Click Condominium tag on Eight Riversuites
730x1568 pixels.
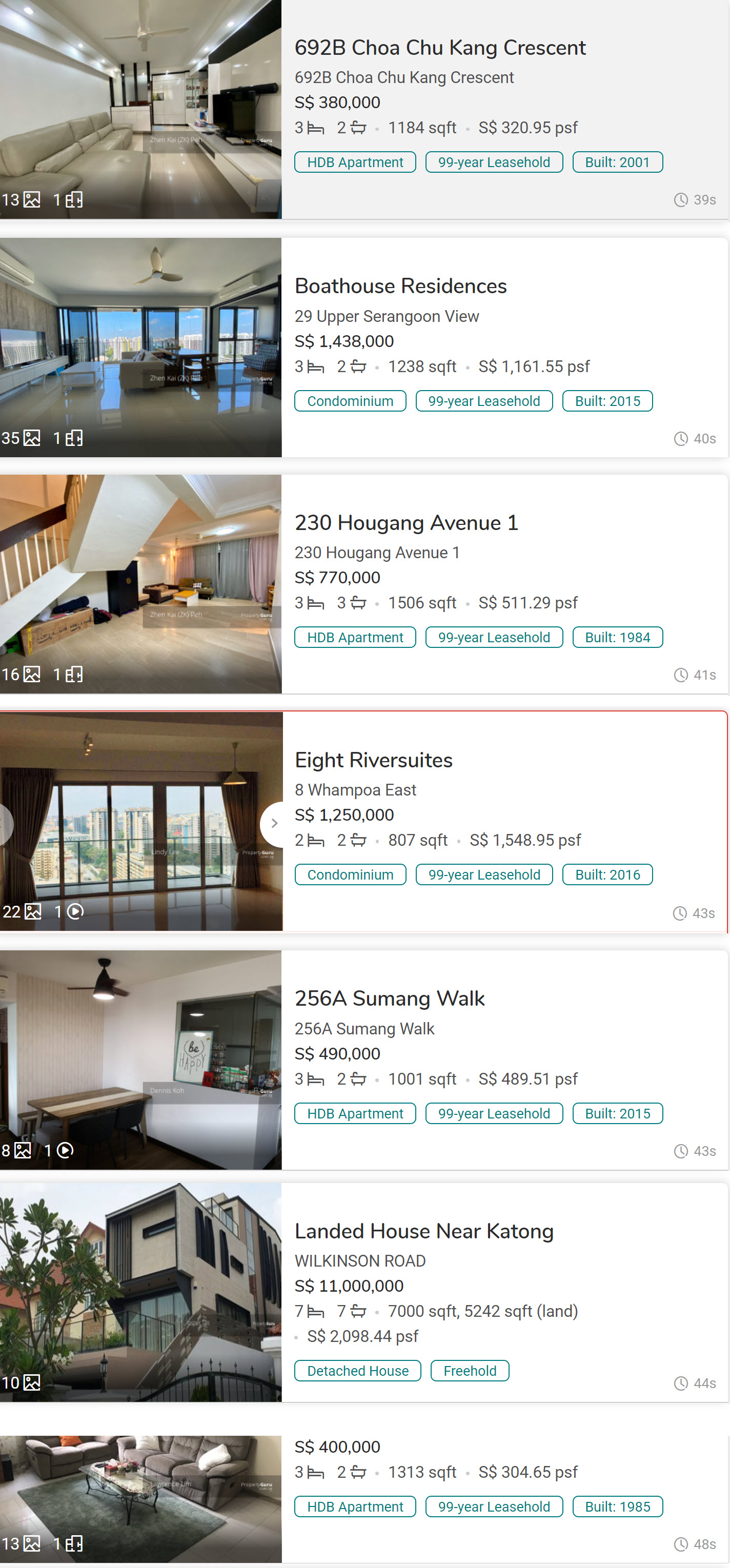click(x=350, y=874)
